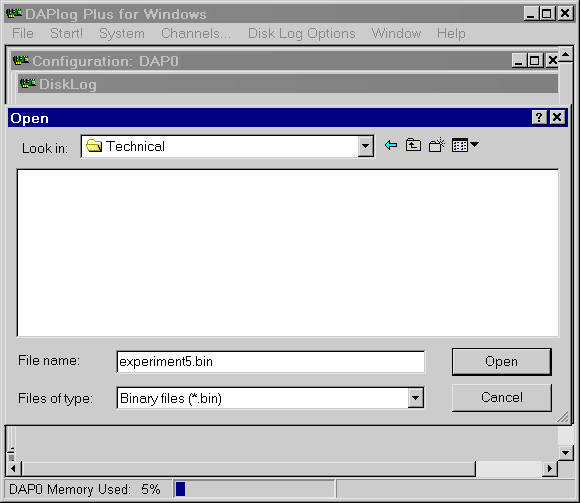
Task: Click the Start! menu item
Action: [66, 34]
